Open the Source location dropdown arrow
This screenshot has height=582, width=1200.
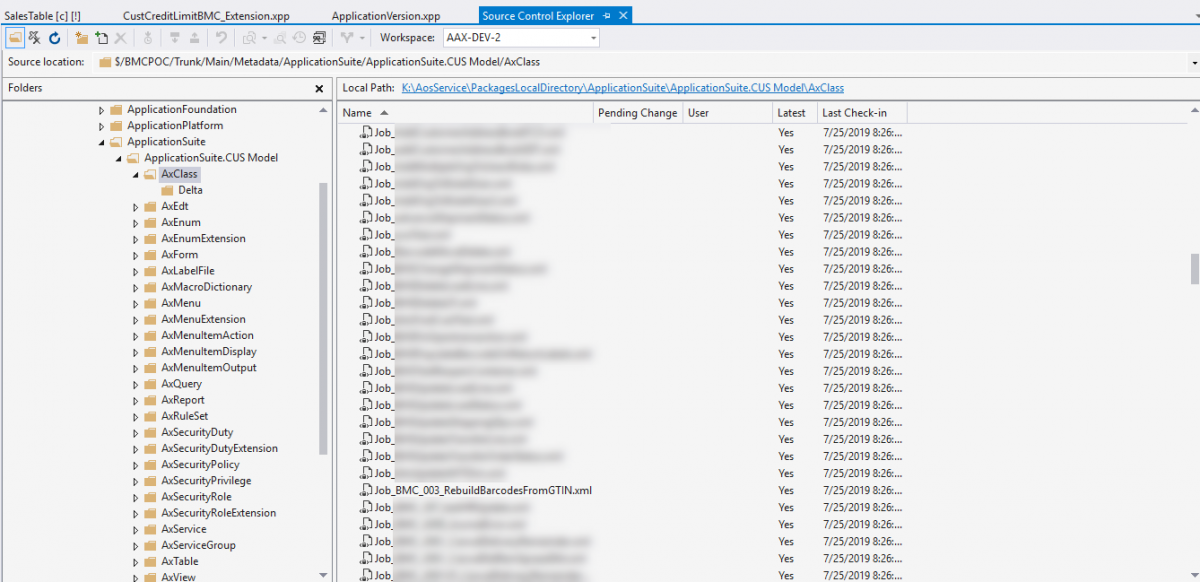click(1194, 62)
